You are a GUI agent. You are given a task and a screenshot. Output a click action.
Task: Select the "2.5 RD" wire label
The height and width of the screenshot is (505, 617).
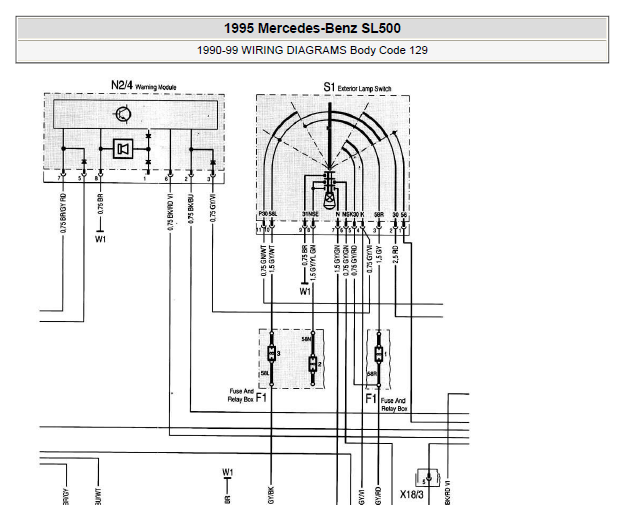pos(395,254)
